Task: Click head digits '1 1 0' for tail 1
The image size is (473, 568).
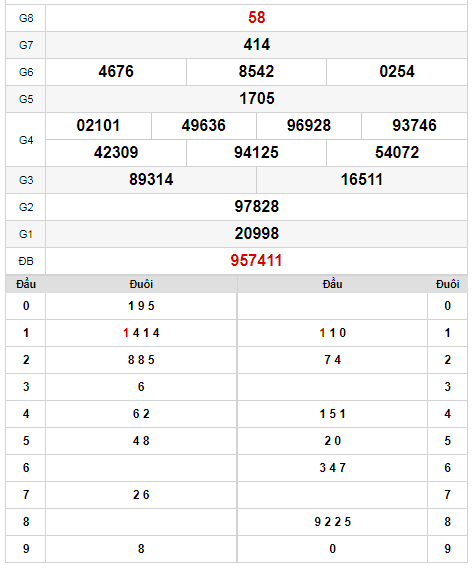Action: (332, 333)
